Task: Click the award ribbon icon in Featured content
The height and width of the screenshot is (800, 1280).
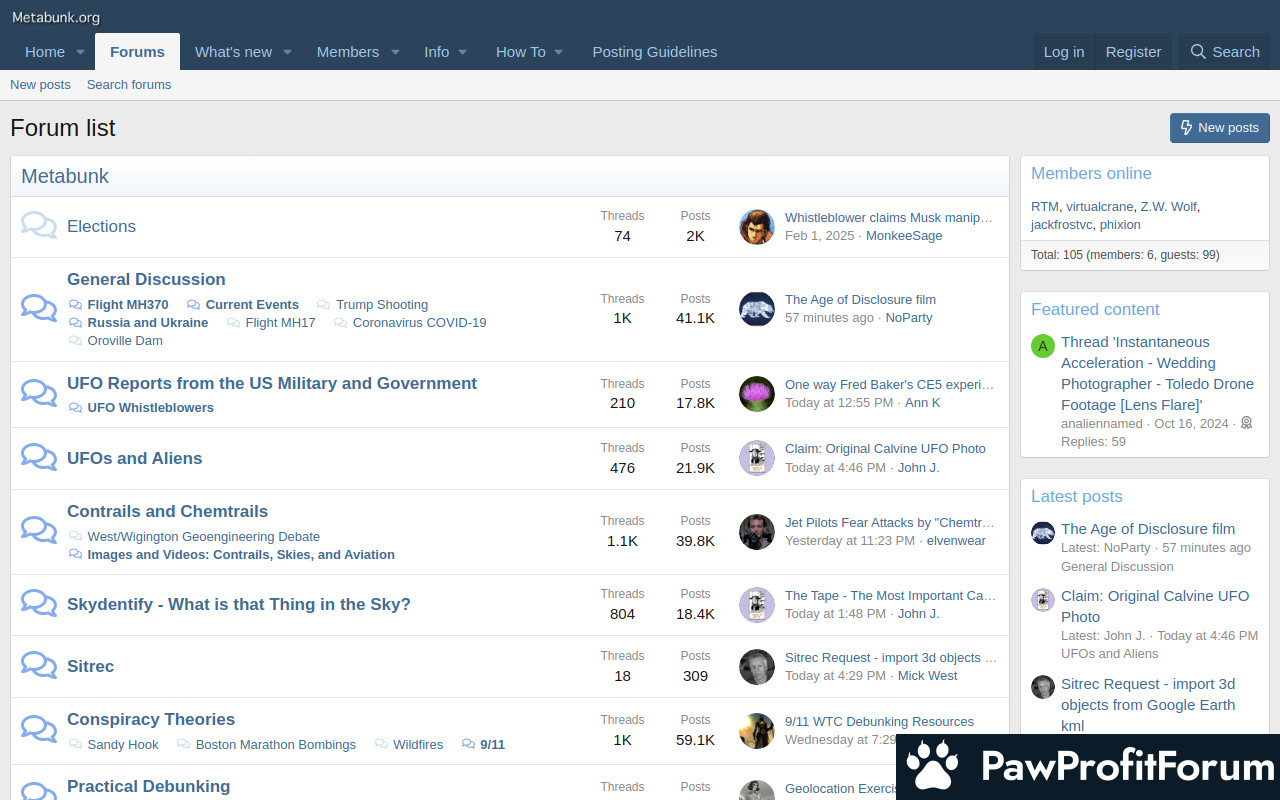Action: click(x=1246, y=424)
